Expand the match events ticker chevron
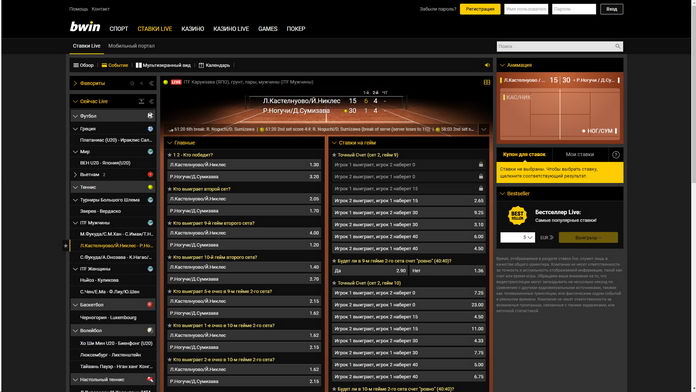Viewport: 696px width, 392px height. click(484, 129)
